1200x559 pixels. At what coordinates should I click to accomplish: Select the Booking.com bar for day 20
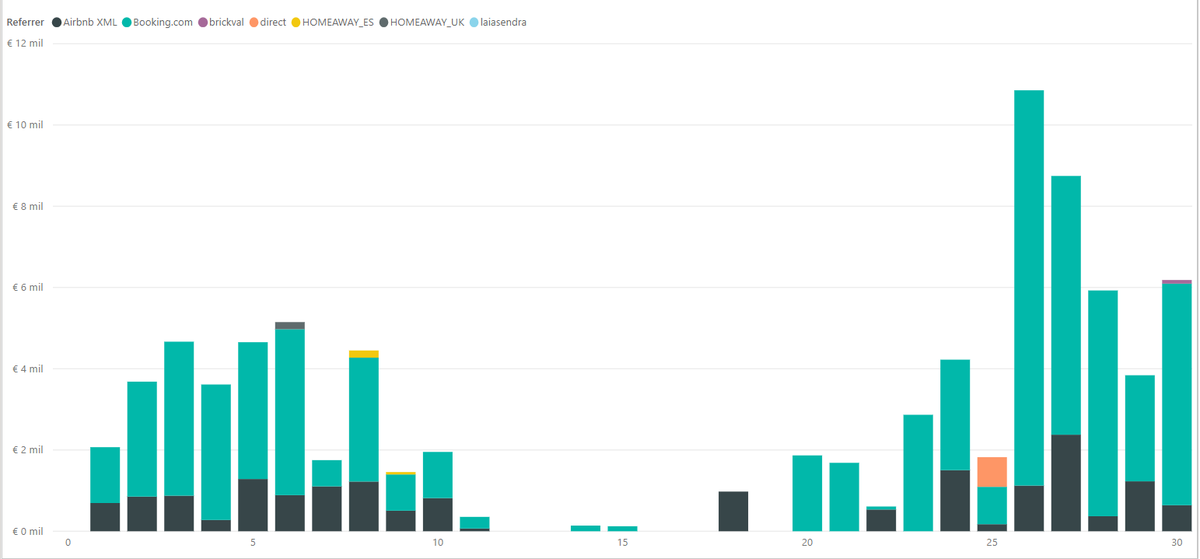tap(807, 493)
